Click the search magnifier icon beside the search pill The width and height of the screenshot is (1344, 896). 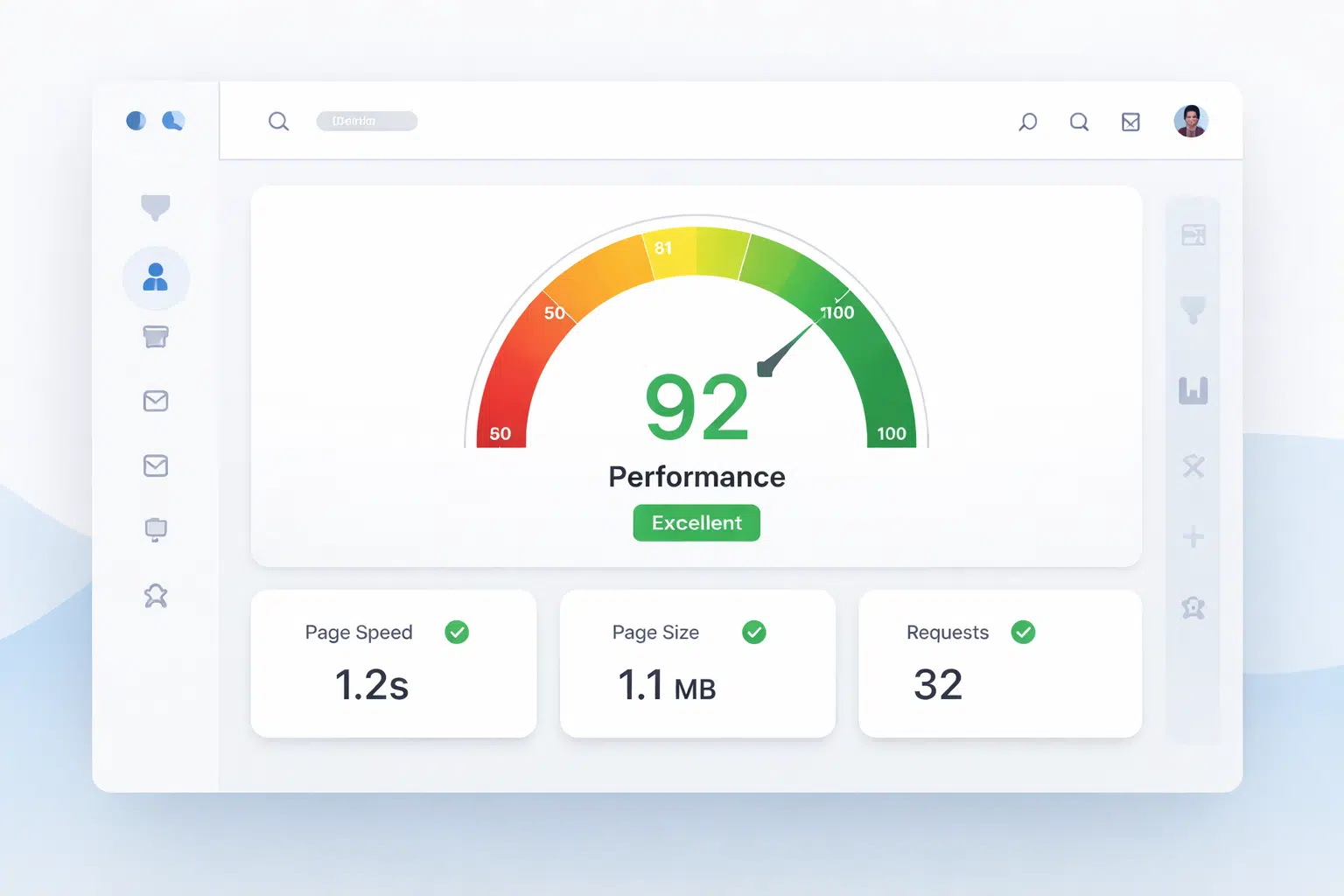[278, 122]
